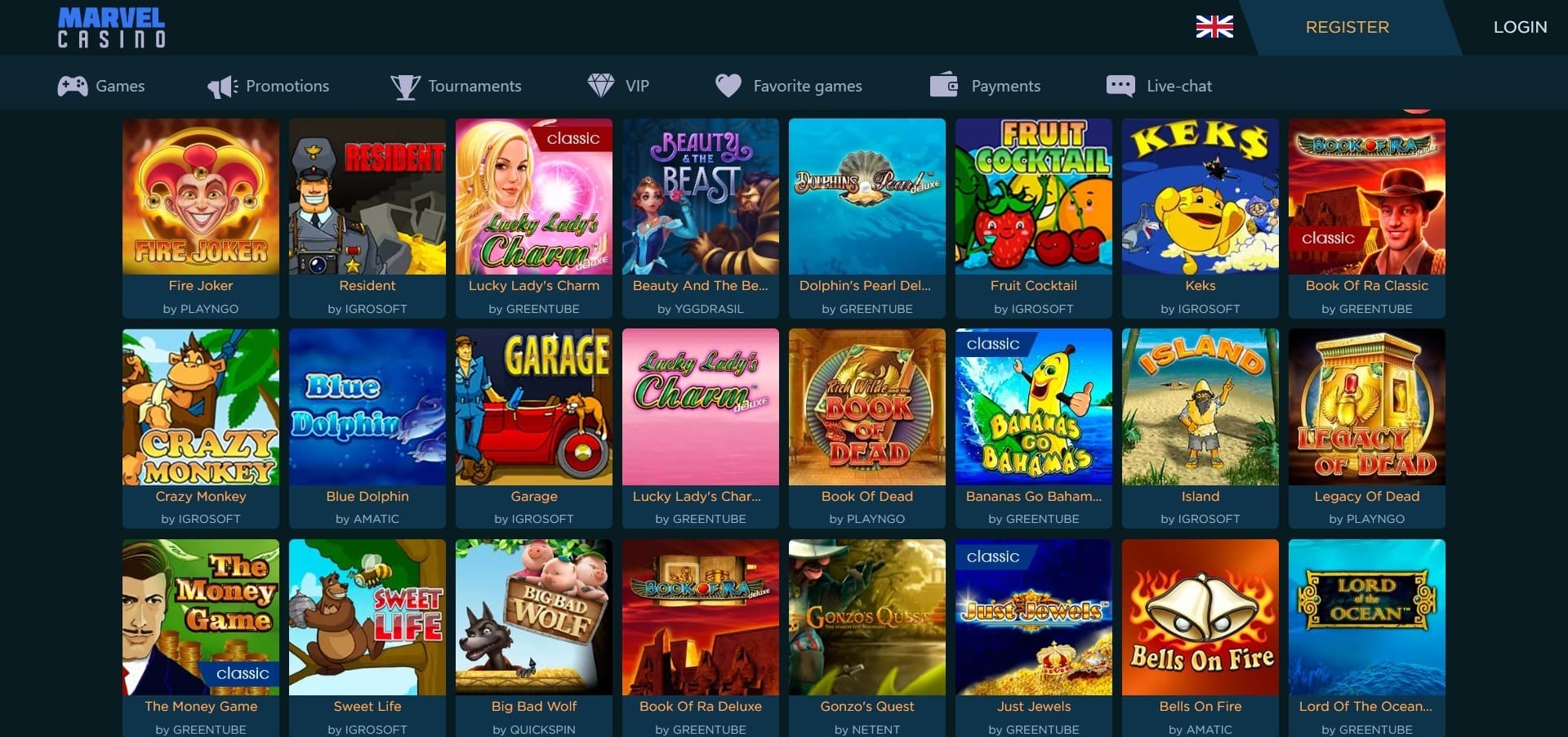The image size is (1568, 737).
Task: Click the LOGIN button
Action: click(x=1520, y=27)
